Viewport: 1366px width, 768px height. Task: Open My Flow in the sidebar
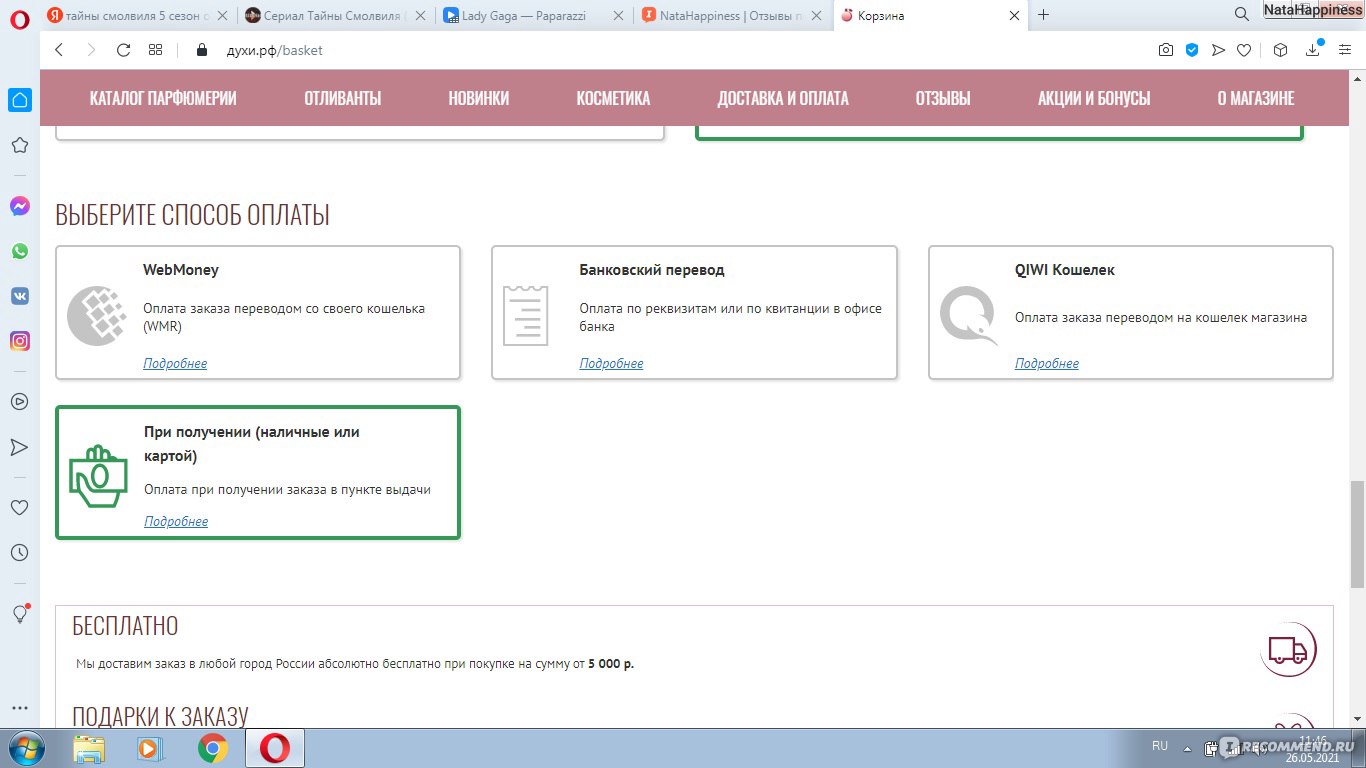point(20,446)
